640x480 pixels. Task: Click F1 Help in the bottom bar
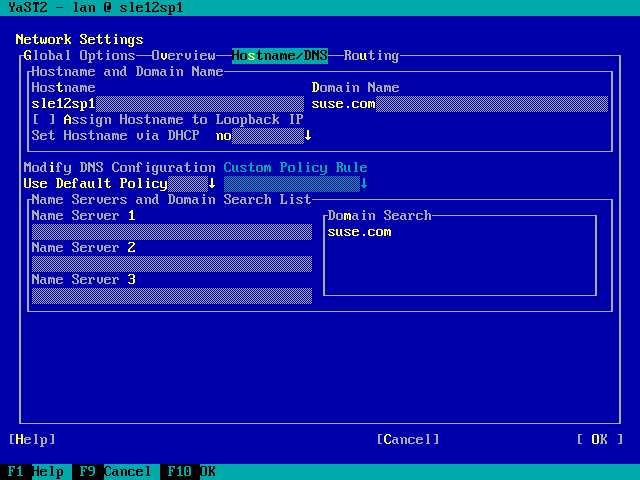point(35,472)
